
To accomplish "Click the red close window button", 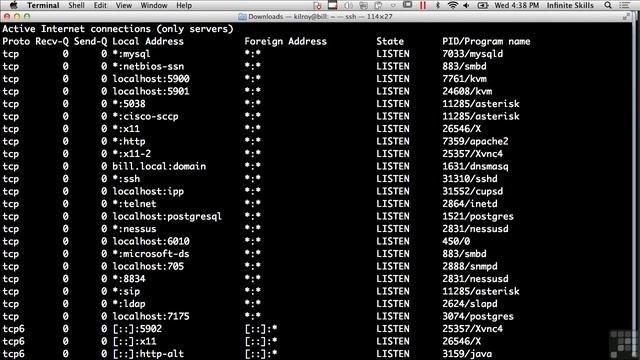I will coord(7,17).
